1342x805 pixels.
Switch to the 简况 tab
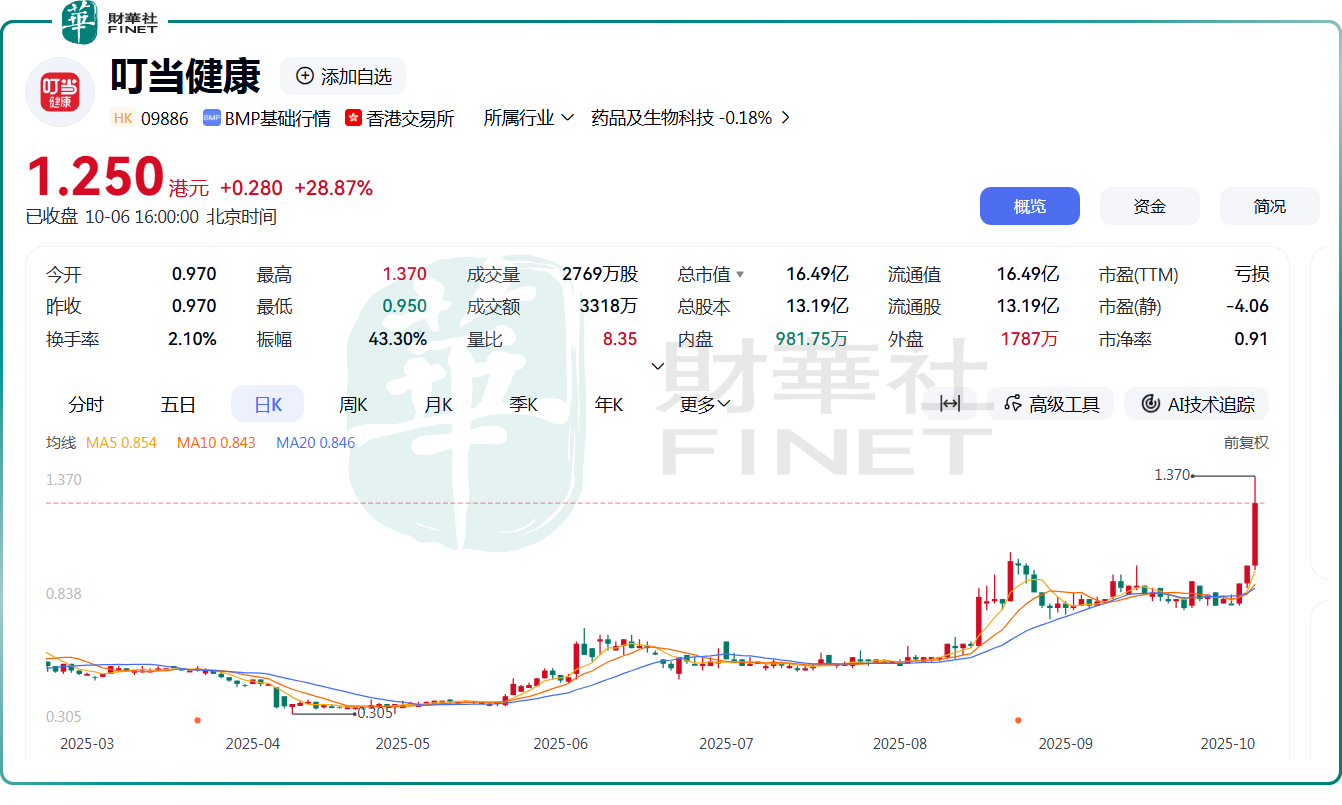[1269, 206]
